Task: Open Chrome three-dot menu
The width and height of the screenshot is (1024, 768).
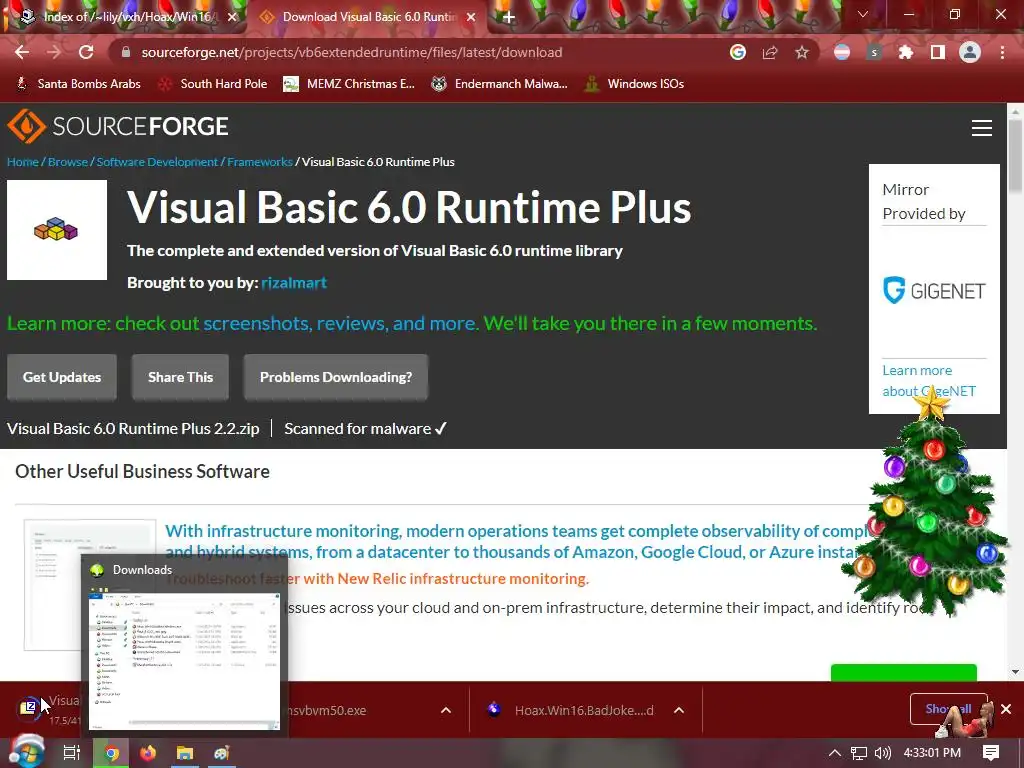Action: (1002, 52)
